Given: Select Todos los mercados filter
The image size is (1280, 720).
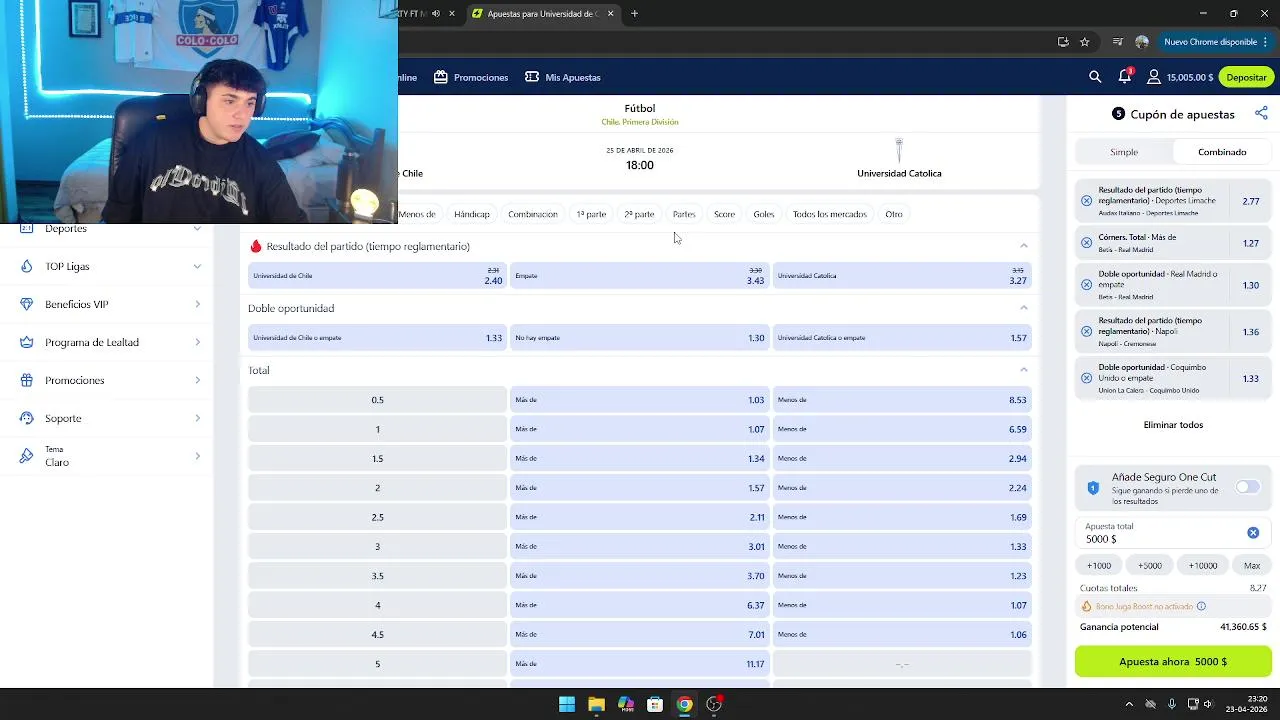Looking at the screenshot, I should click(x=830, y=214).
